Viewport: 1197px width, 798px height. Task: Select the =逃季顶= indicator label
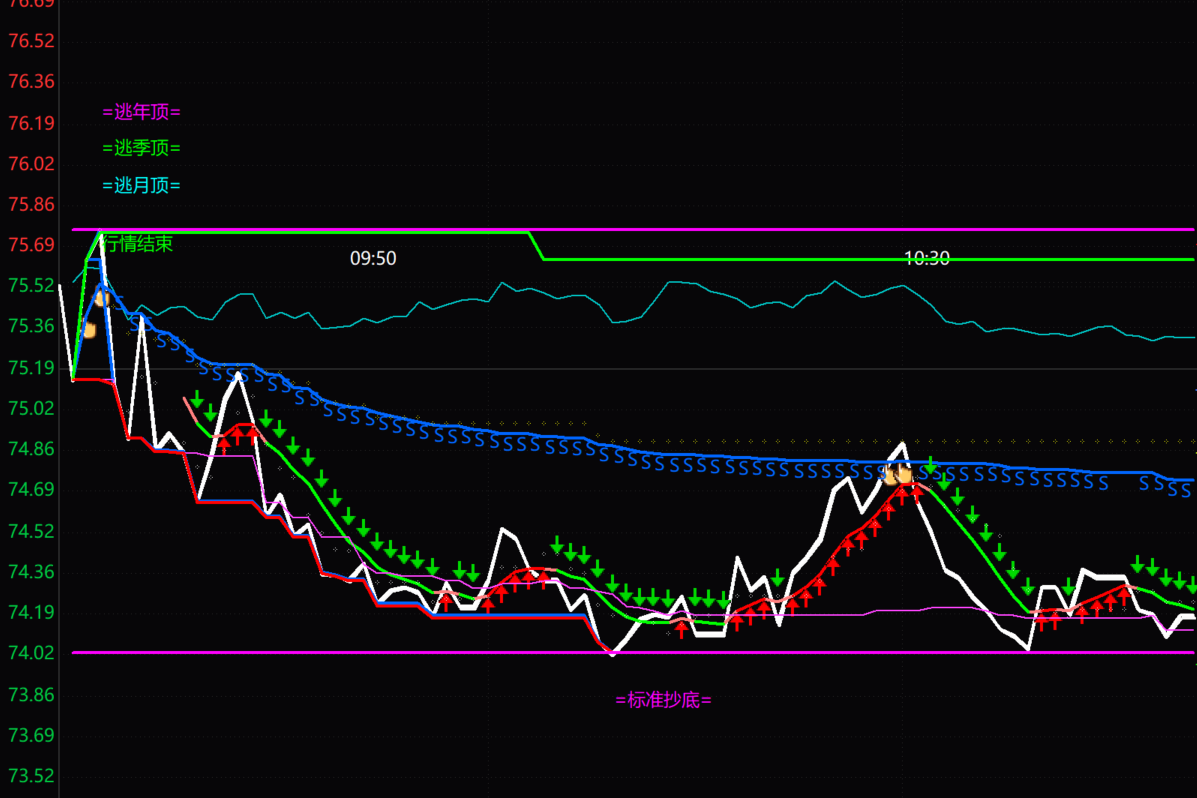click(x=141, y=148)
